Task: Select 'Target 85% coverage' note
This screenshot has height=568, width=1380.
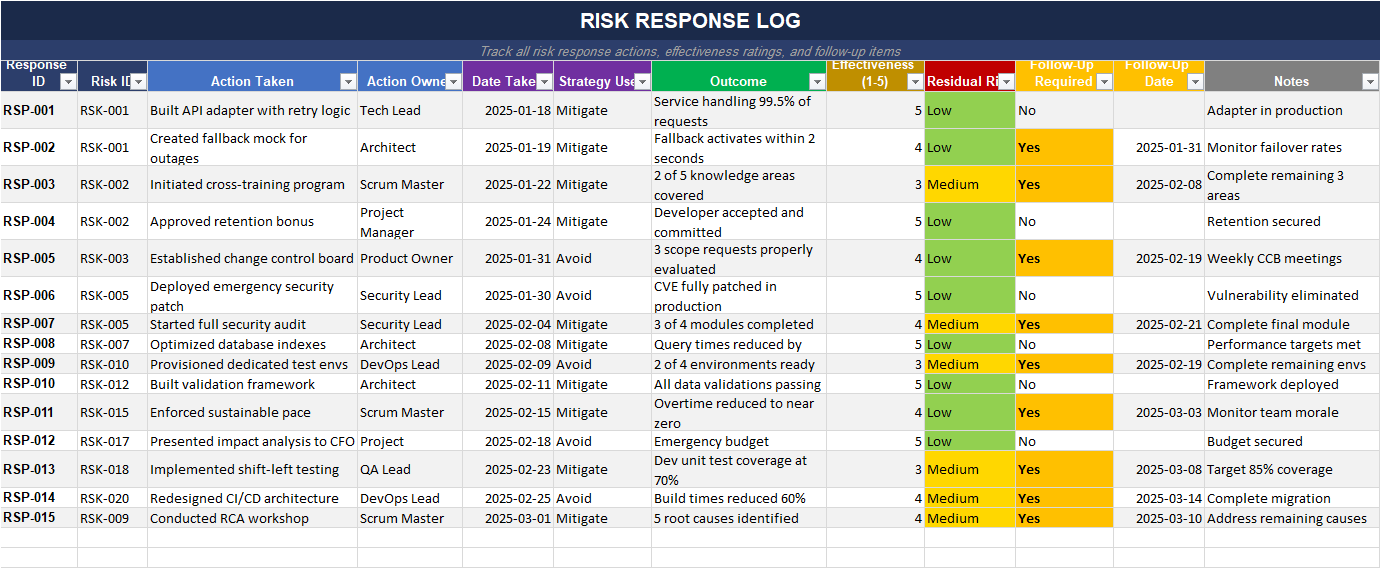Action: pyautogui.click(x=1291, y=469)
